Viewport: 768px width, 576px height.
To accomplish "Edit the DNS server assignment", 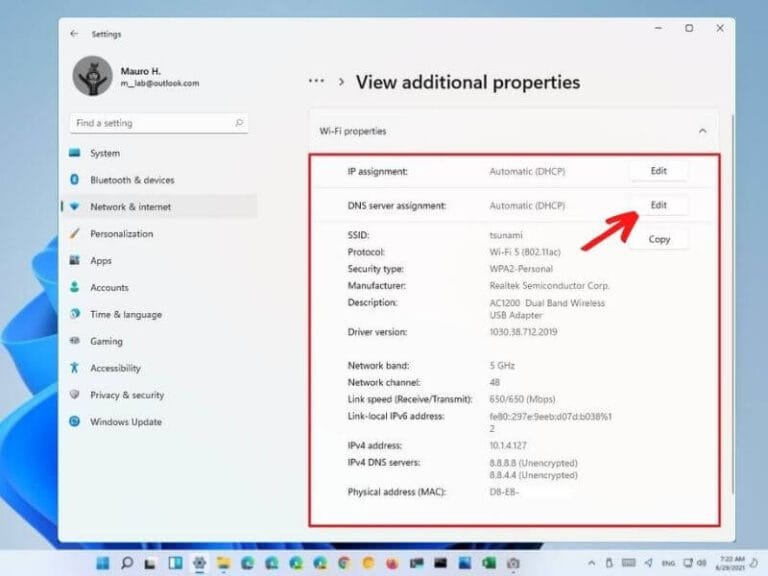I will click(659, 205).
